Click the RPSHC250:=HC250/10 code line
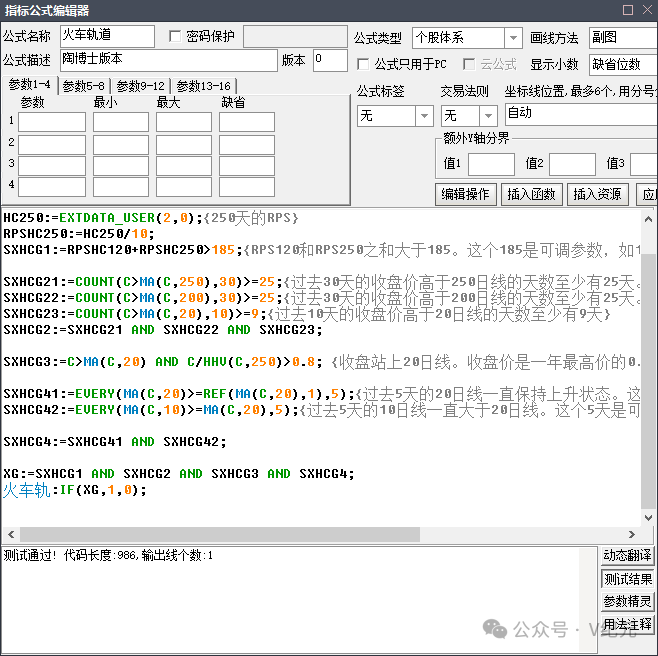 (79, 234)
